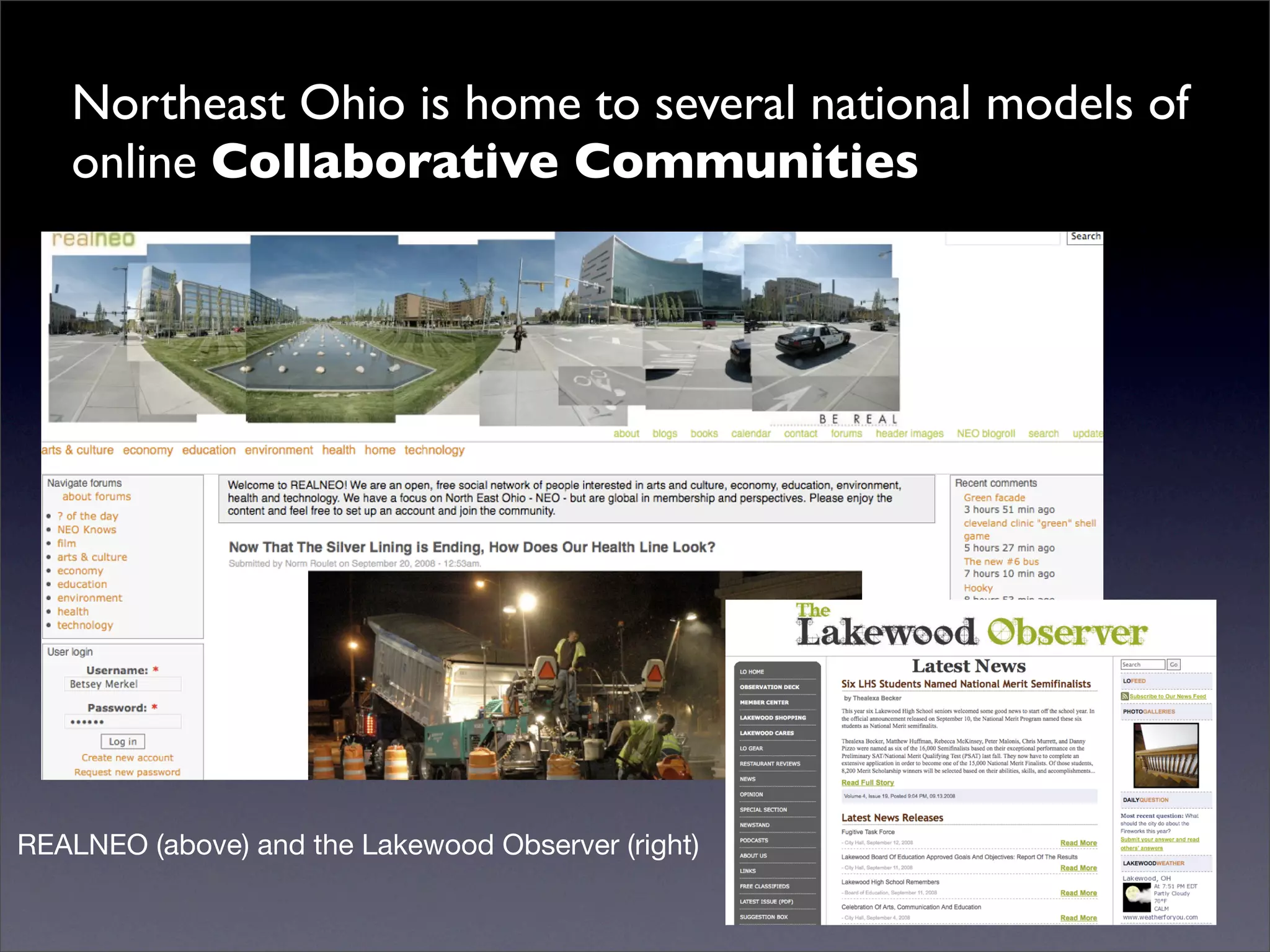Click the REALNEO Search button

pyautogui.click(x=1085, y=237)
